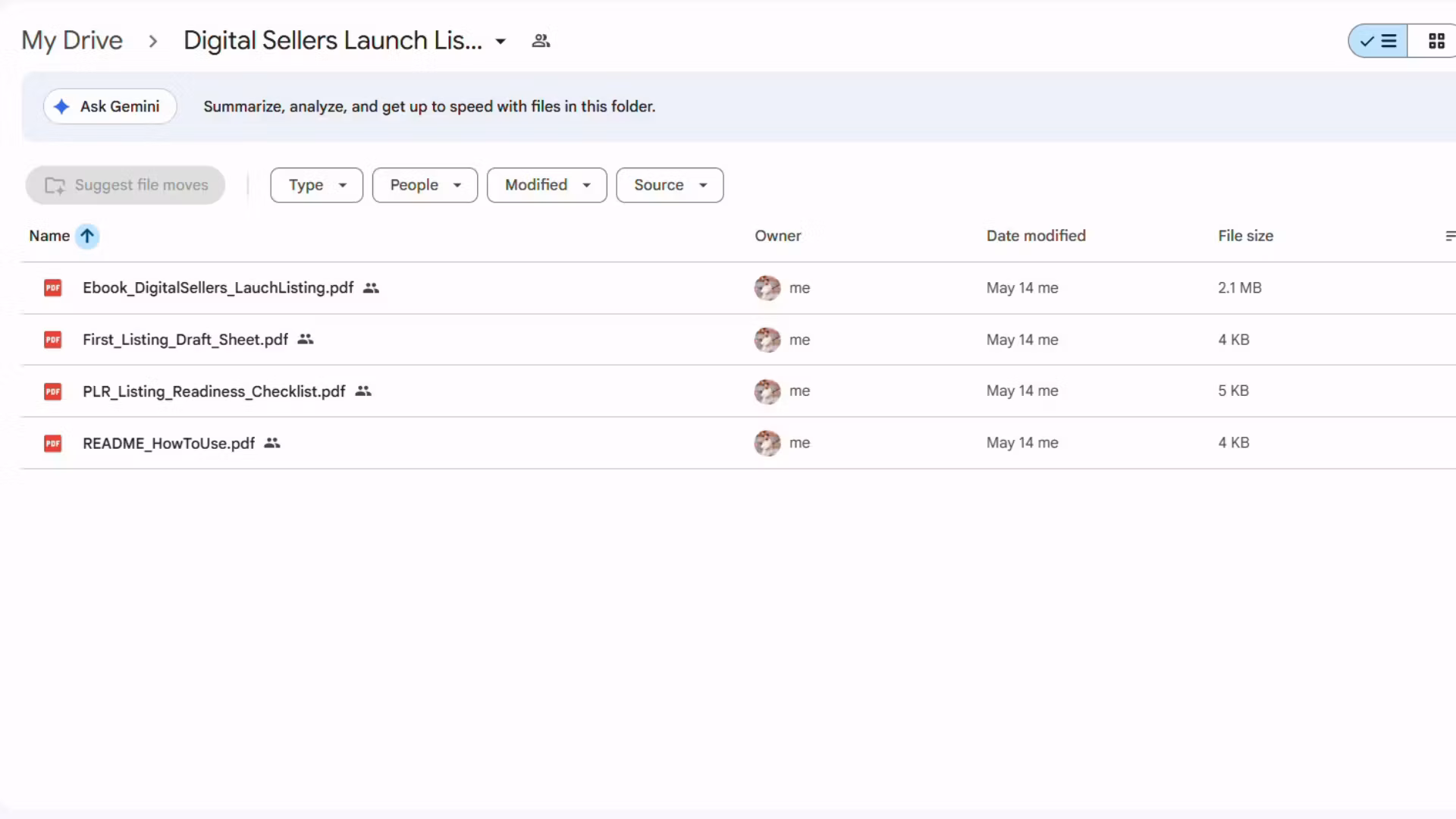Click May 14 date in README_HowToUse row
The width and height of the screenshot is (1456, 819).
click(1022, 443)
